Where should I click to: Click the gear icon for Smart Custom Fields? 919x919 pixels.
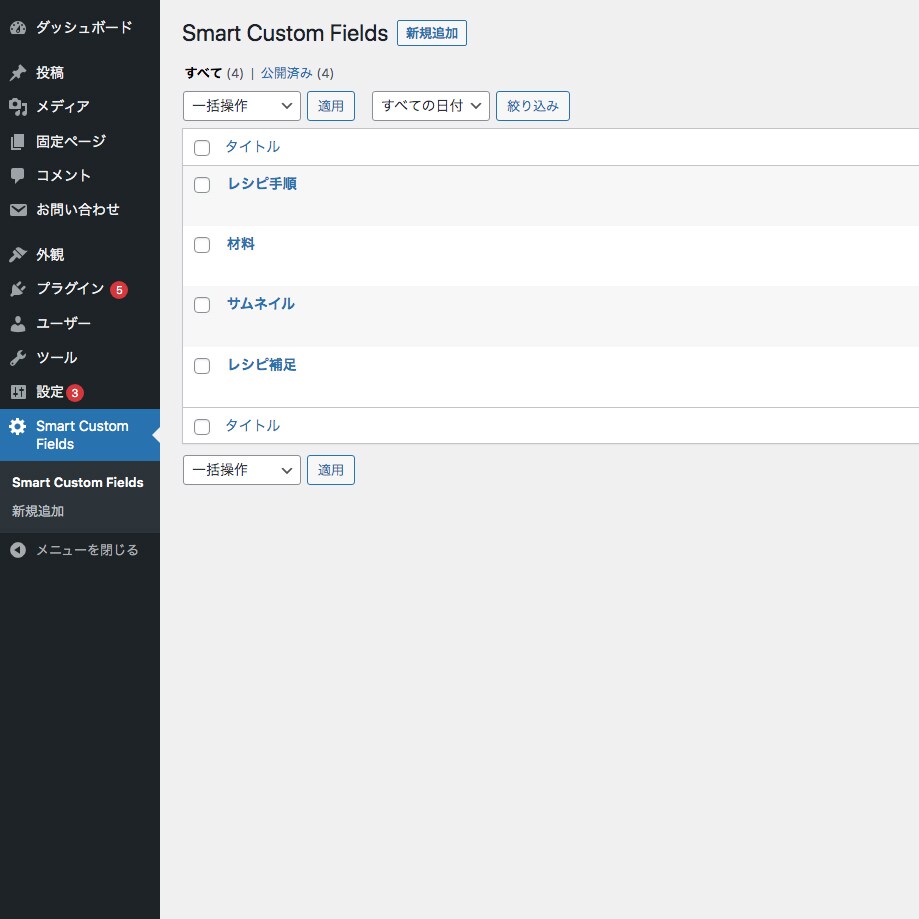18,427
